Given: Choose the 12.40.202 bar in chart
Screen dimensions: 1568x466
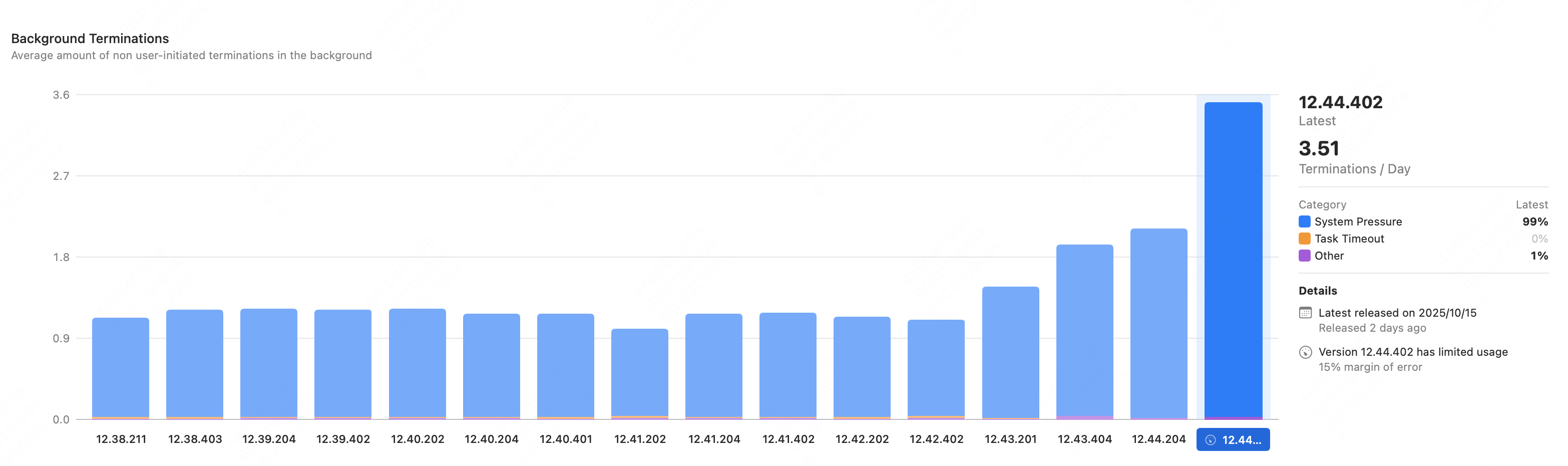Looking at the screenshot, I should tap(418, 364).
